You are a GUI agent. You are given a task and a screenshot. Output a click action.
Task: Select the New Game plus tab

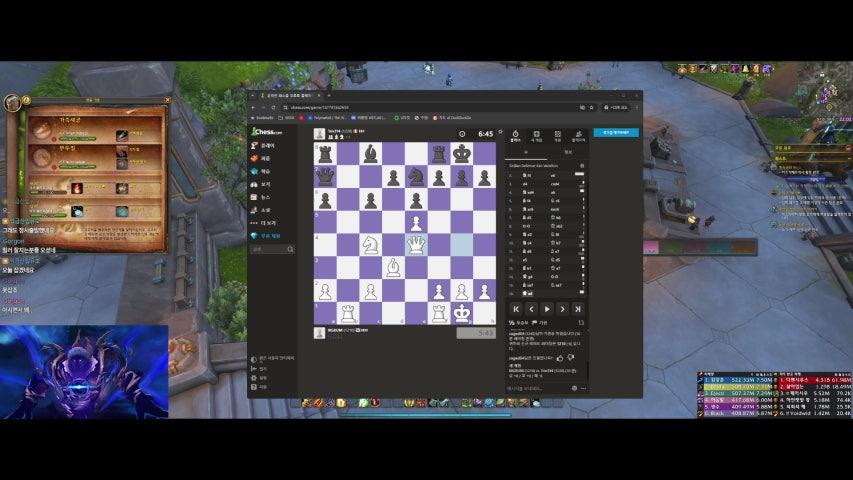coord(536,136)
